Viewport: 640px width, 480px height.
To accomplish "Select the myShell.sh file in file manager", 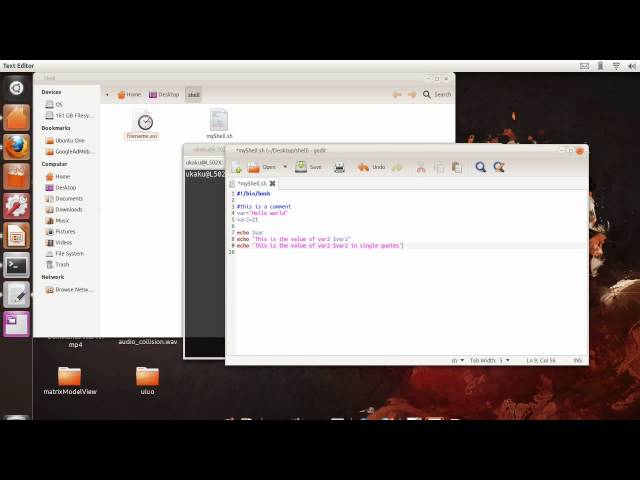I will pyautogui.click(x=219, y=123).
